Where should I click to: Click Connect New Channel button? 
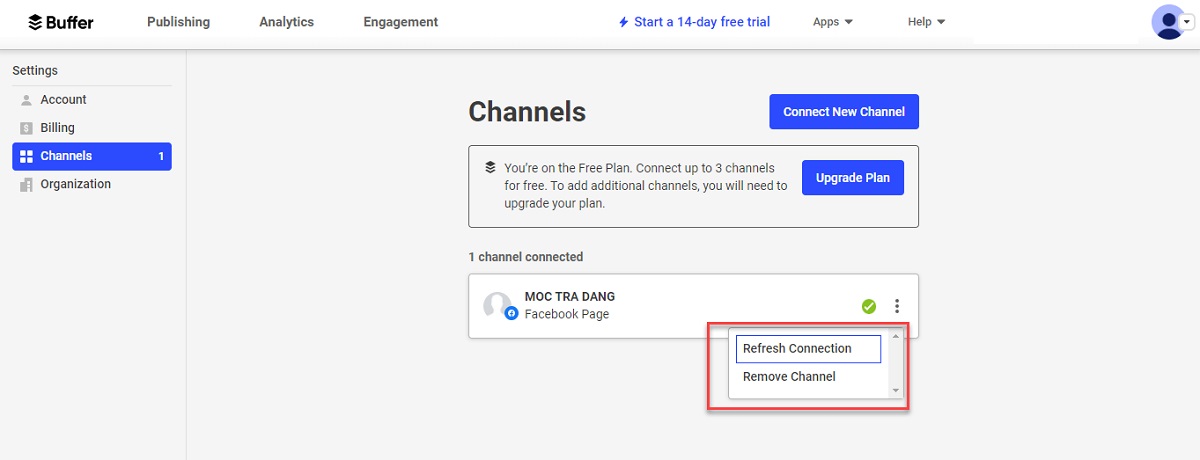(844, 112)
